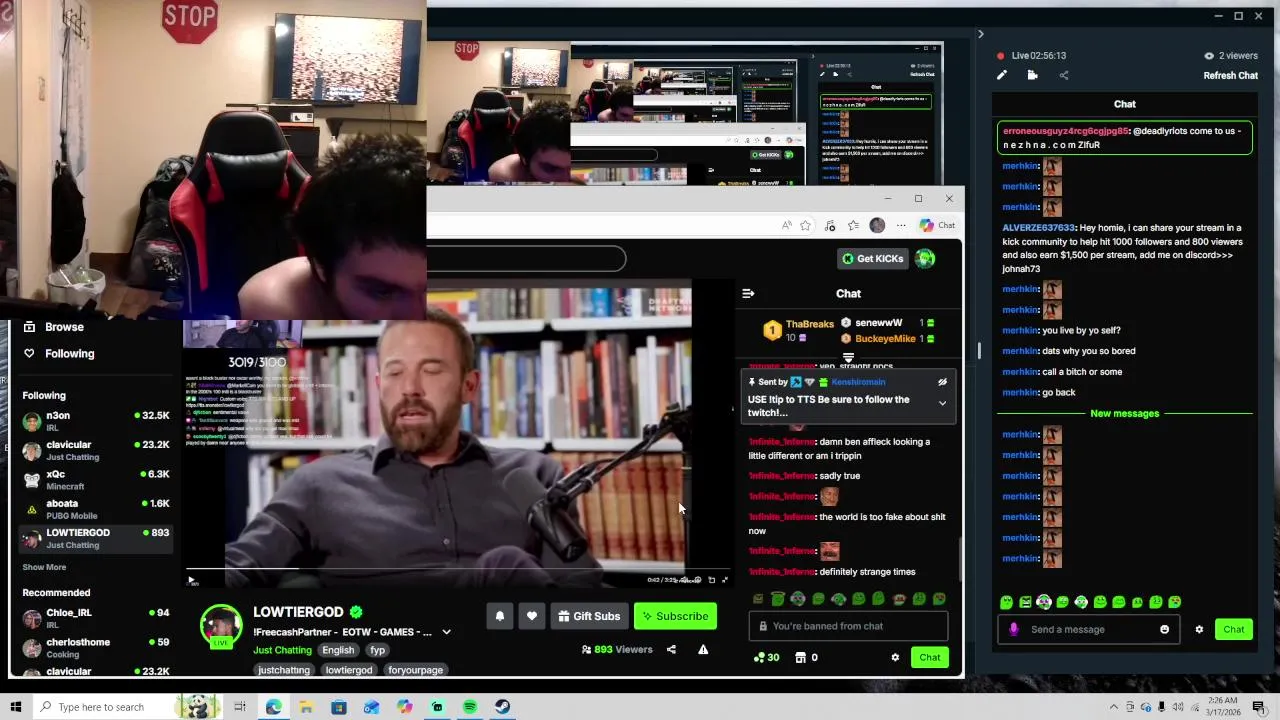Click the Gift Subs button
Image resolution: width=1280 pixels, height=720 pixels.
(x=589, y=616)
